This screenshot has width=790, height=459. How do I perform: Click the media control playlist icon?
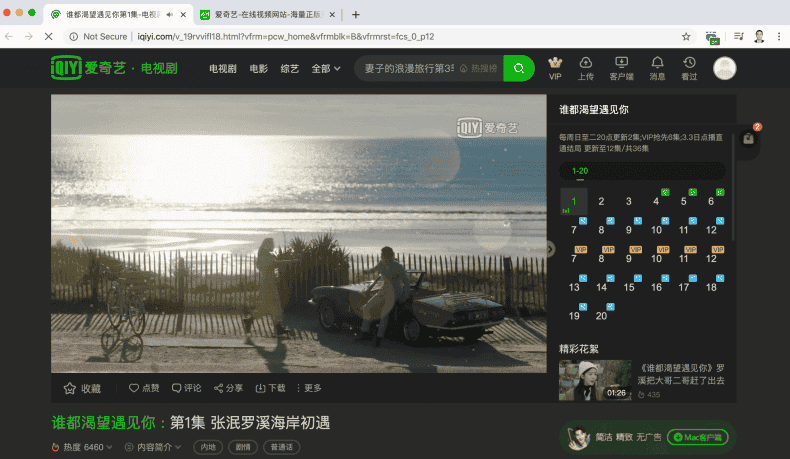coord(739,36)
